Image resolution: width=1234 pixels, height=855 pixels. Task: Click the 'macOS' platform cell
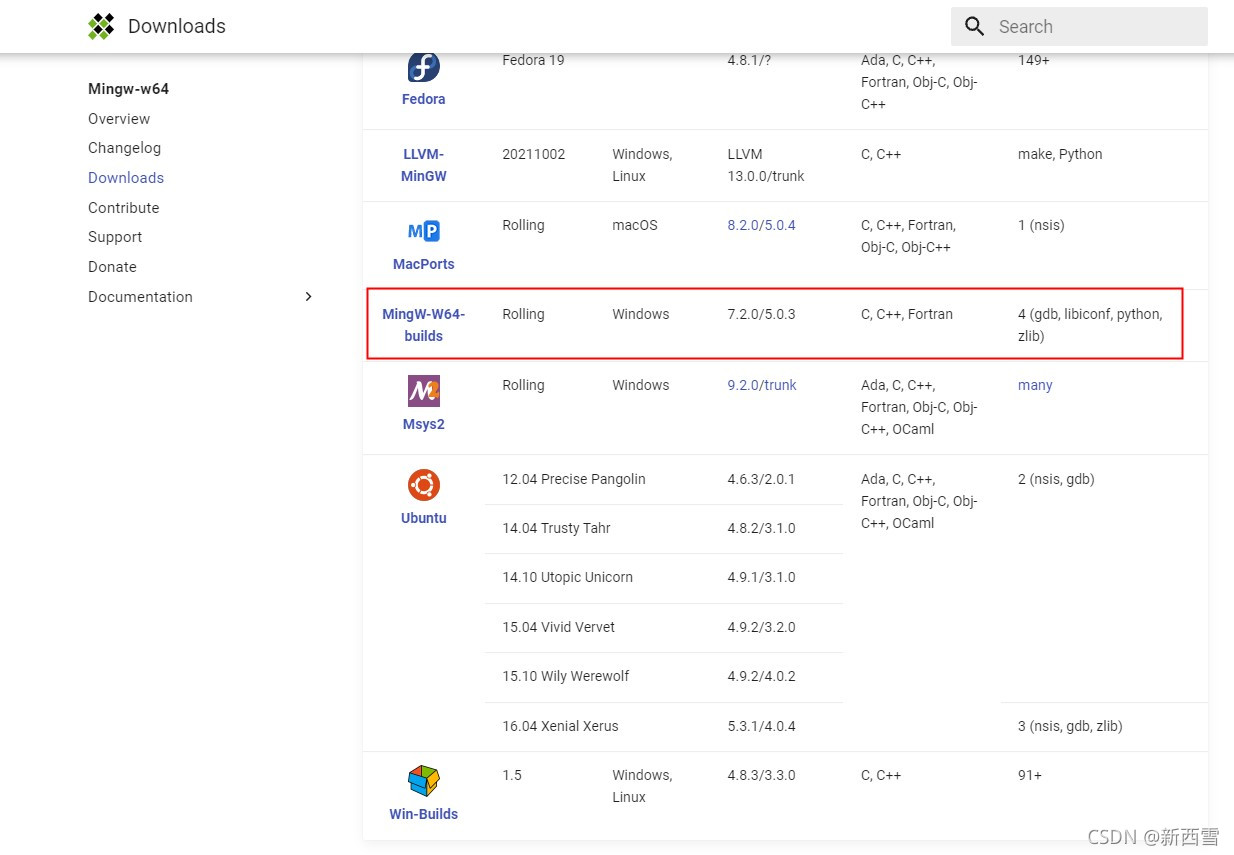[635, 225]
